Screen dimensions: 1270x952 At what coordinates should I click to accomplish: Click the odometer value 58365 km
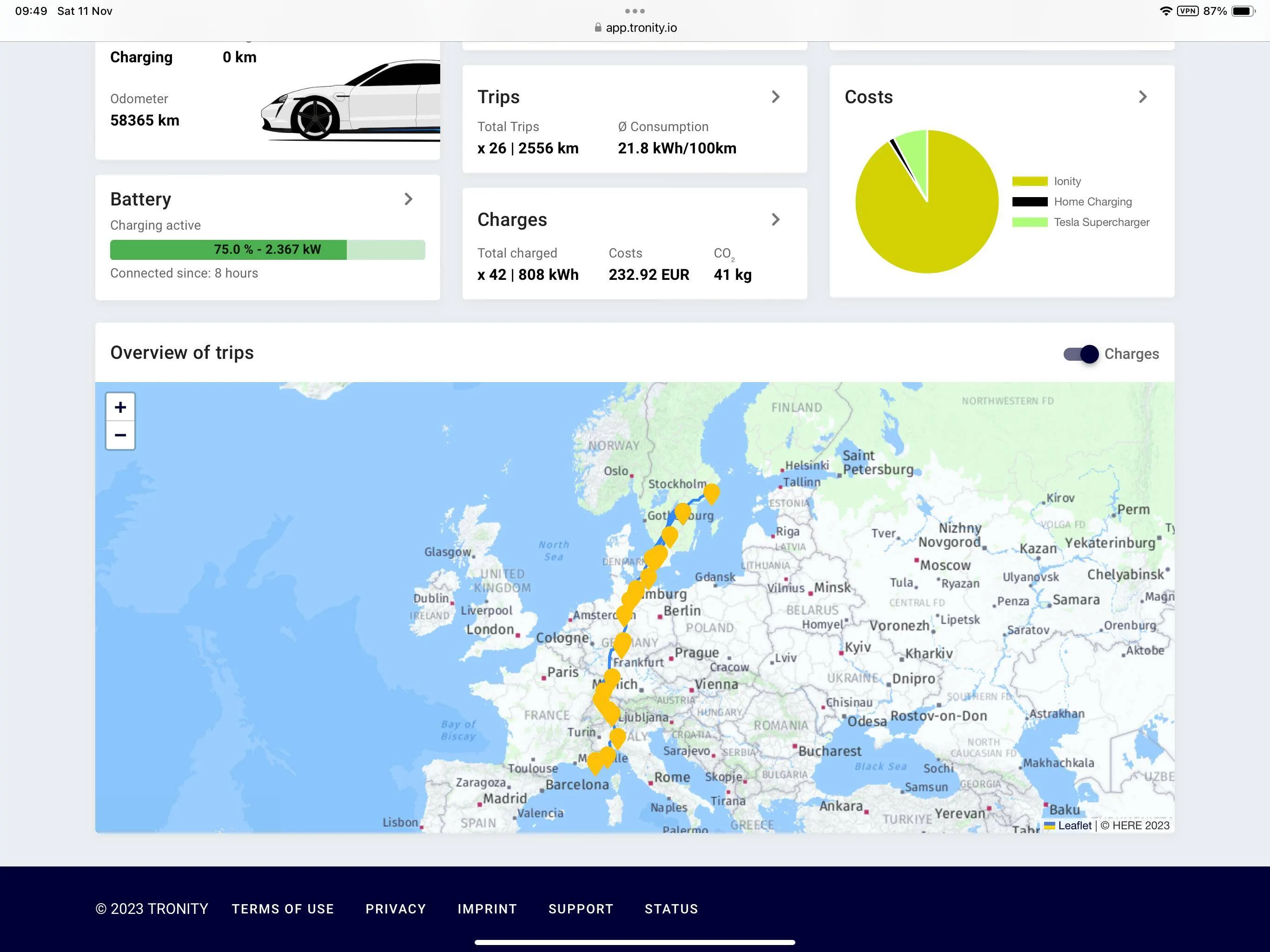[x=145, y=120]
